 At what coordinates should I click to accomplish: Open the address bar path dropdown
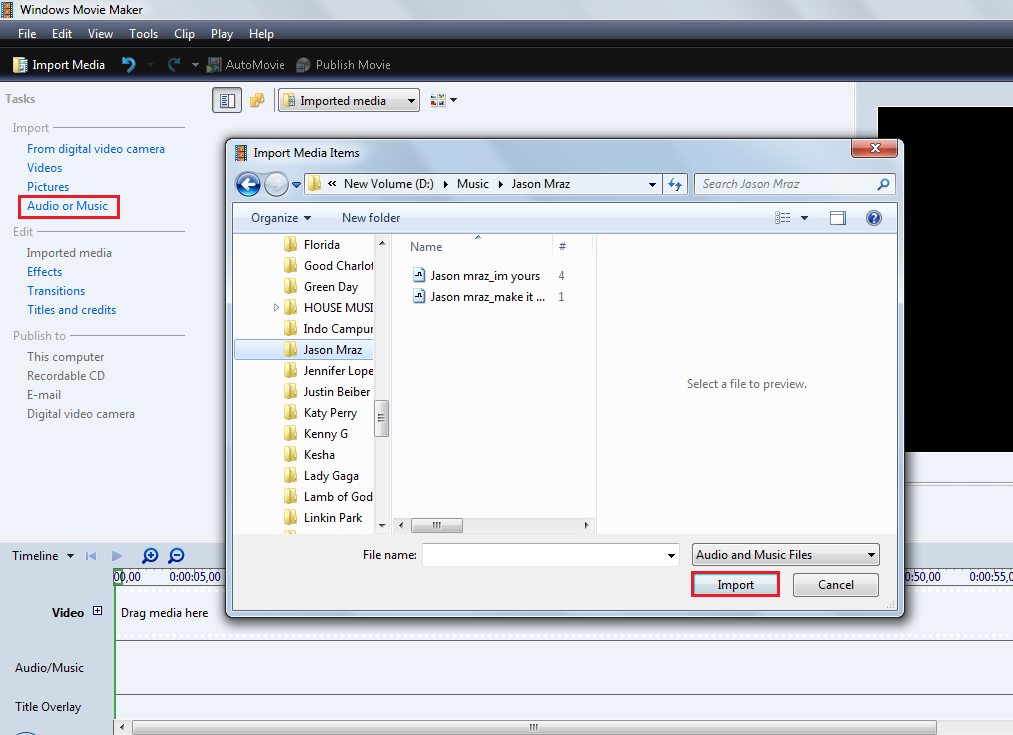(x=652, y=184)
